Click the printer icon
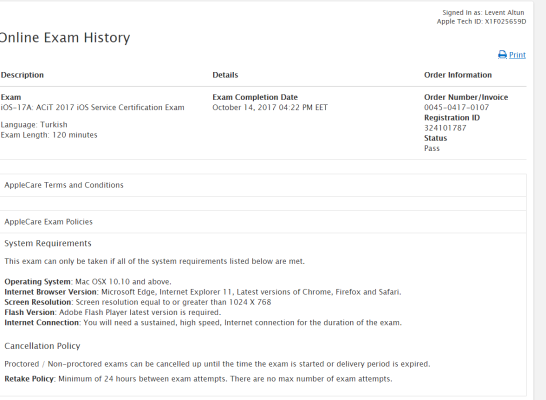The image size is (546, 400). click(x=502, y=55)
